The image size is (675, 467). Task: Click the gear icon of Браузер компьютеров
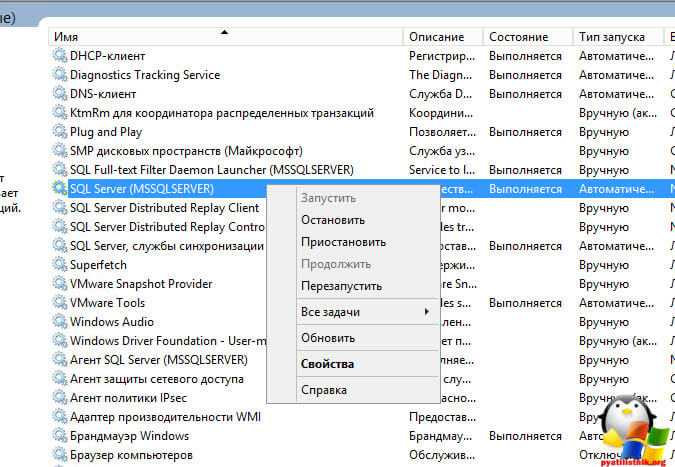(59, 455)
